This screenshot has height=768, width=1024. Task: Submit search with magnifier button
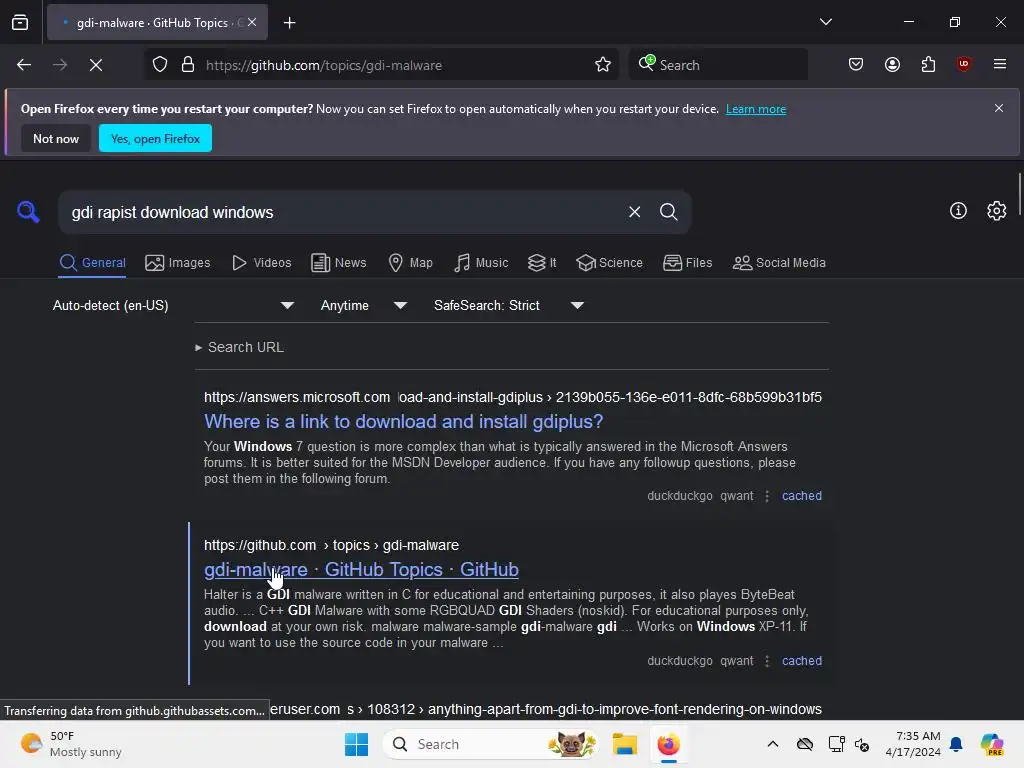(x=668, y=212)
